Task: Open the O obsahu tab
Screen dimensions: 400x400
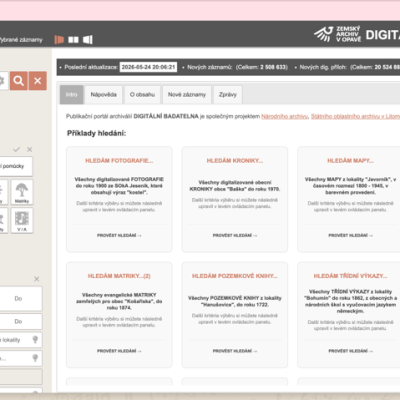Action: (142, 95)
